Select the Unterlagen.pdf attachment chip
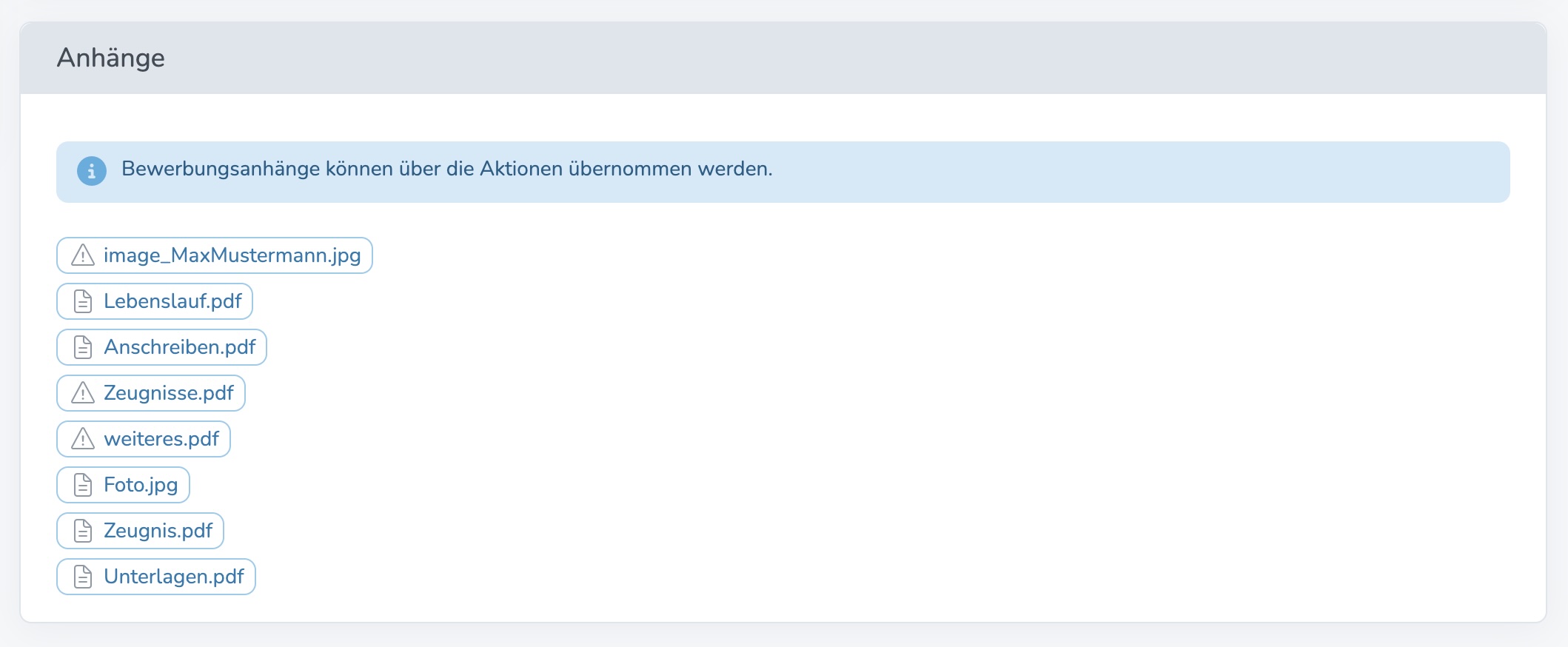The height and width of the screenshot is (647, 1568). coord(155,577)
